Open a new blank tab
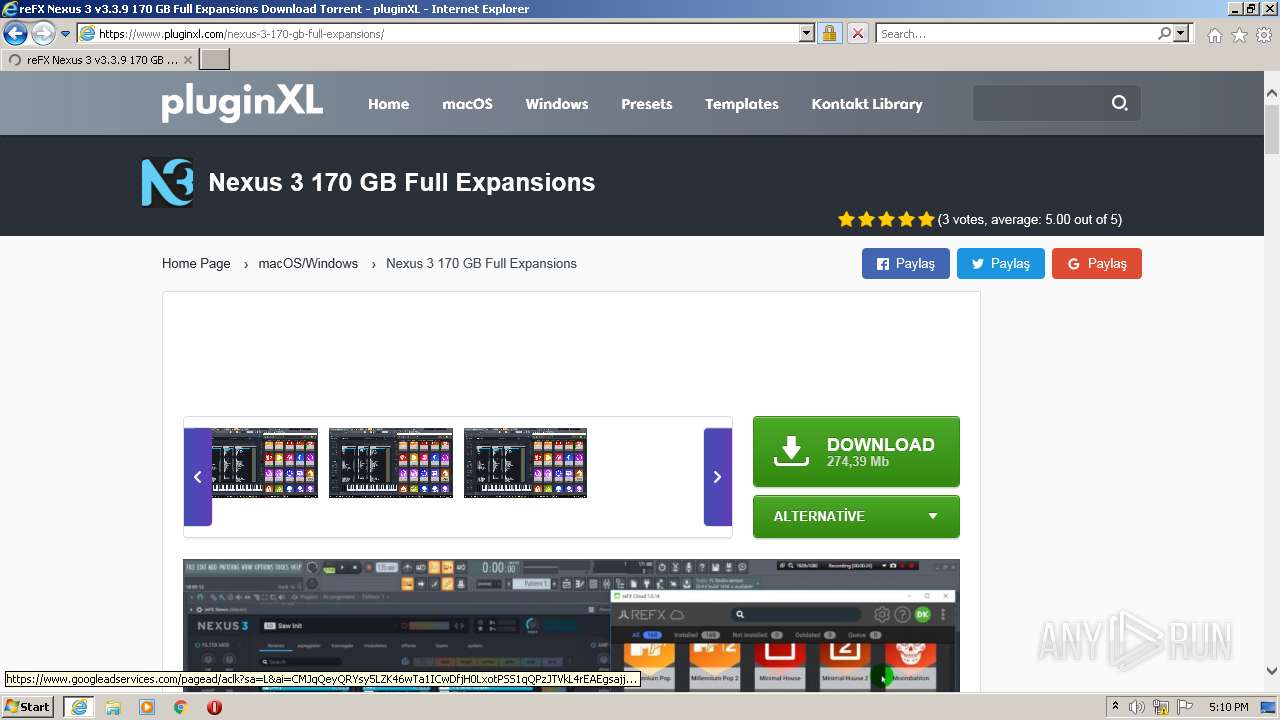This screenshot has width=1280, height=720. (x=215, y=60)
